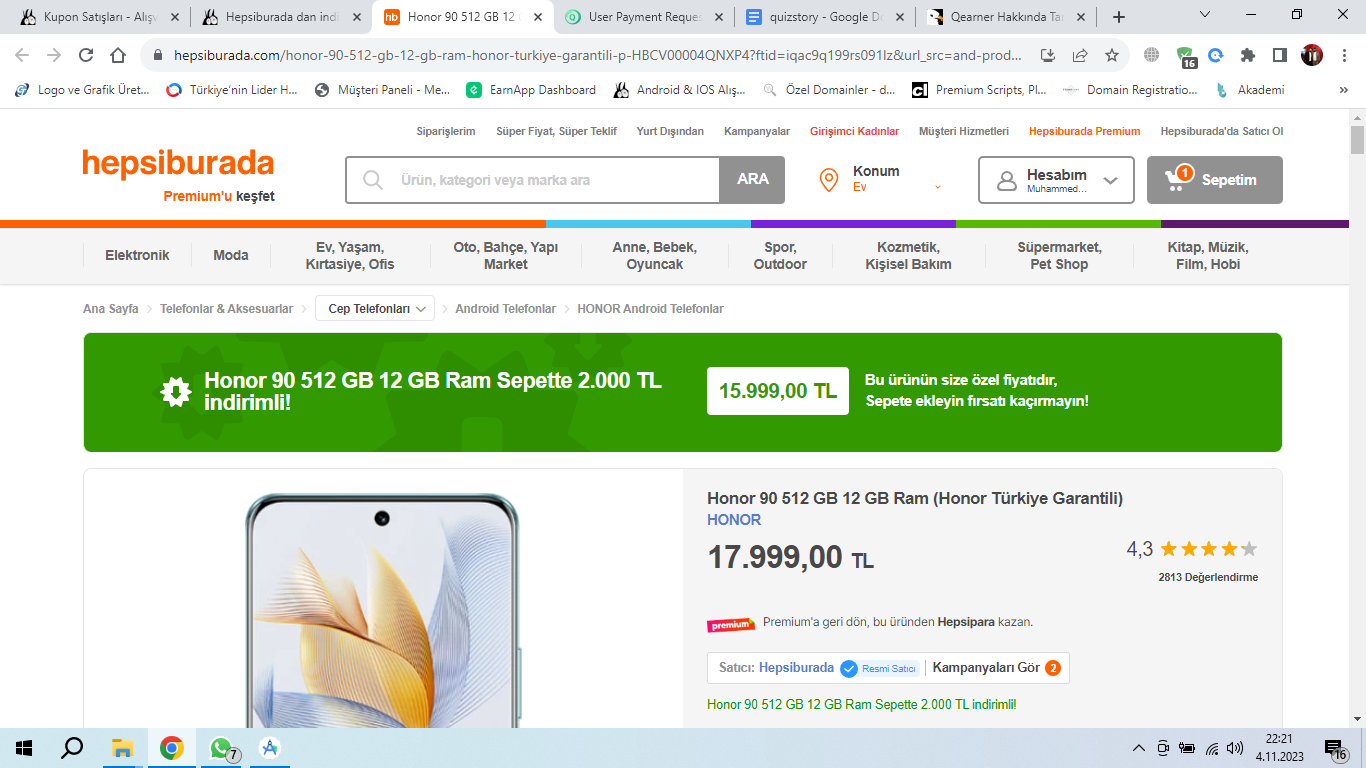Image resolution: width=1366 pixels, height=768 pixels.
Task: Open the 2813 Değerlendirme reviews link
Action: pyautogui.click(x=1208, y=577)
